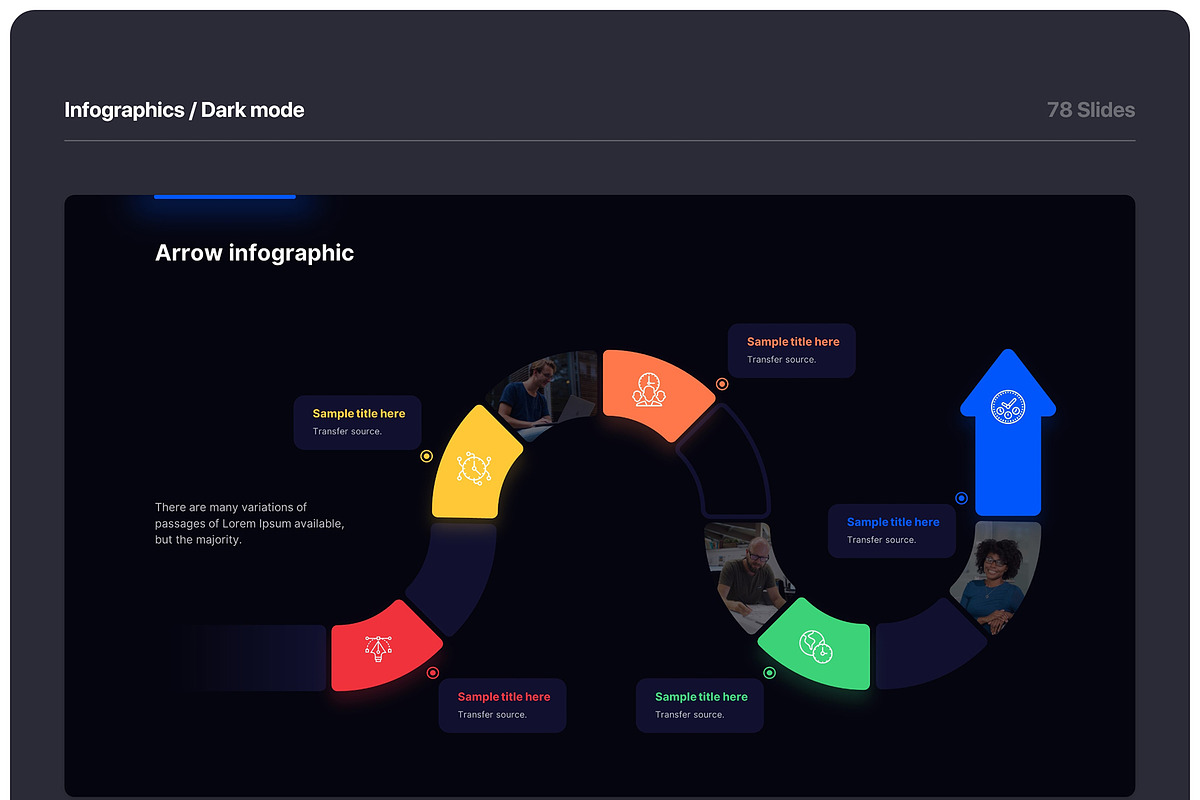Click the people-and-clock icon on the orange segment
Image resolution: width=1200 pixels, height=800 pixels.
[649, 389]
